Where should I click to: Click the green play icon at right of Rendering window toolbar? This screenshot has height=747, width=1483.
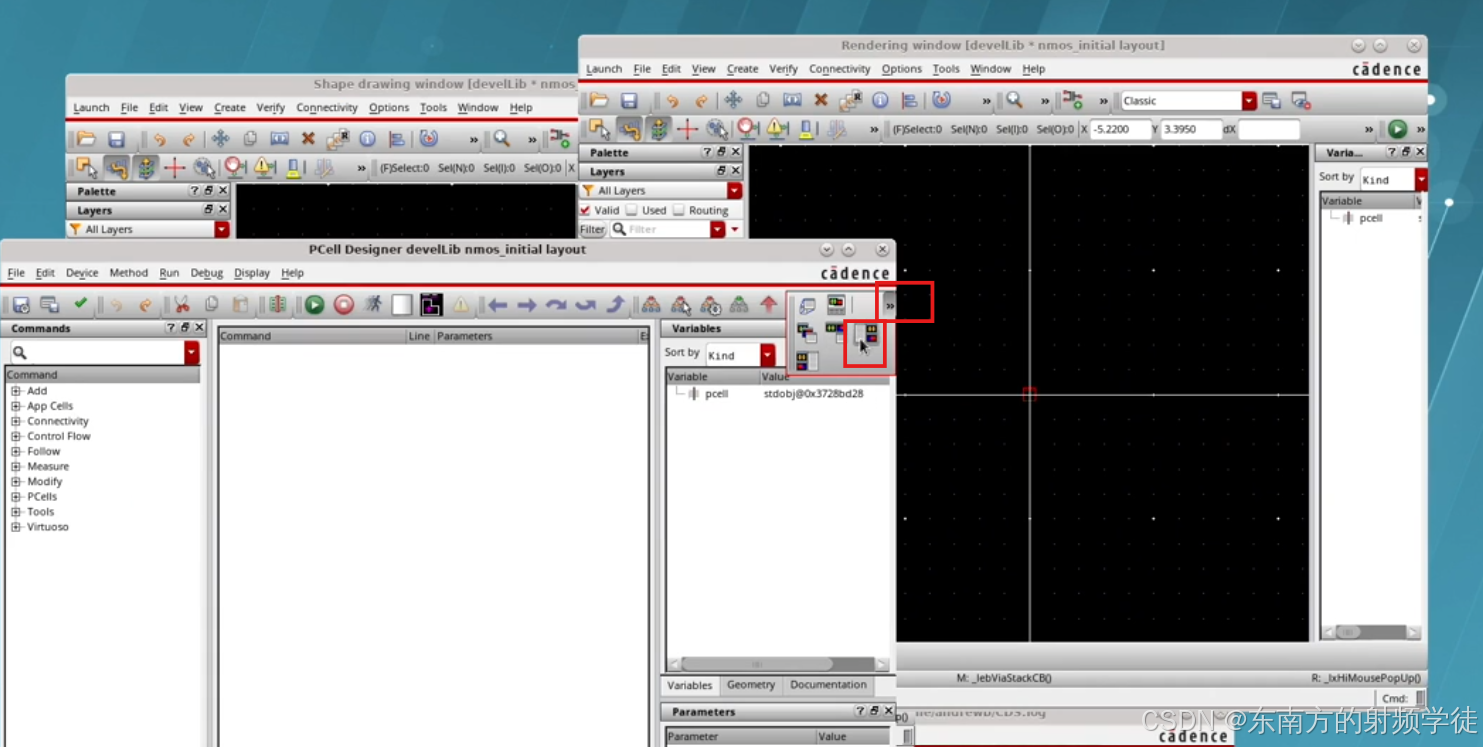pos(1397,129)
